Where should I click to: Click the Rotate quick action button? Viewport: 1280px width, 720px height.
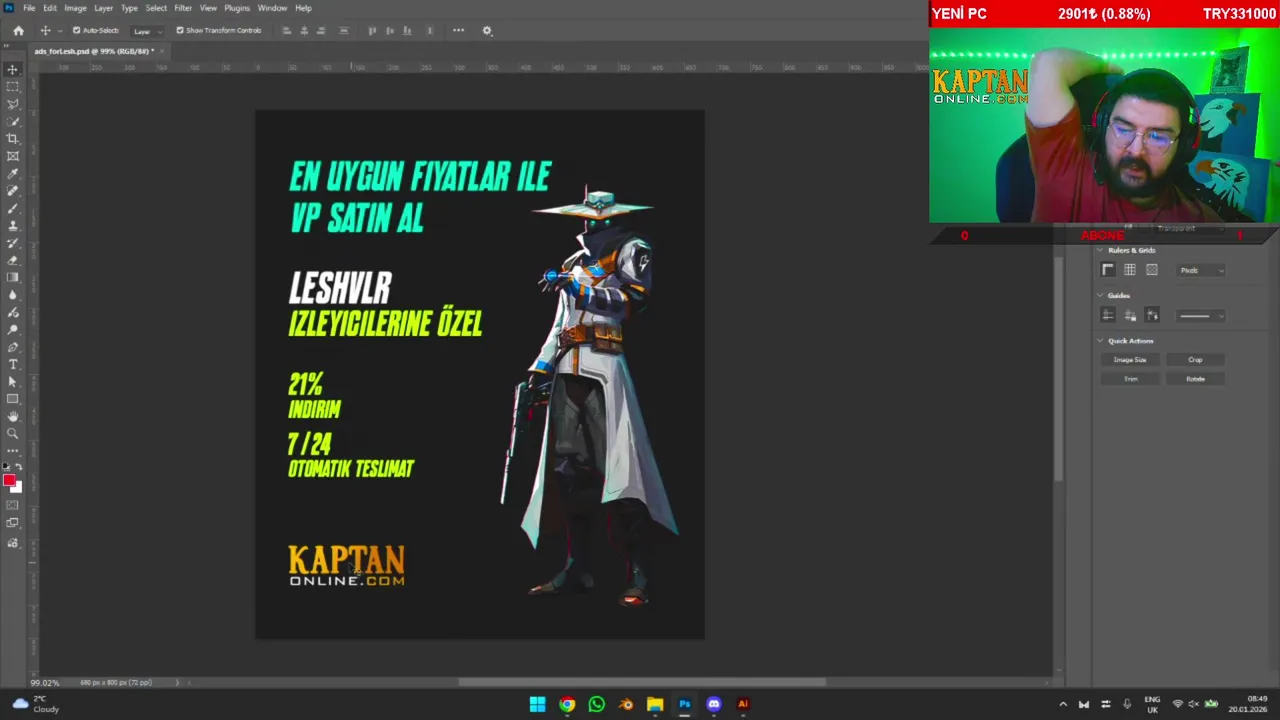pos(1195,379)
